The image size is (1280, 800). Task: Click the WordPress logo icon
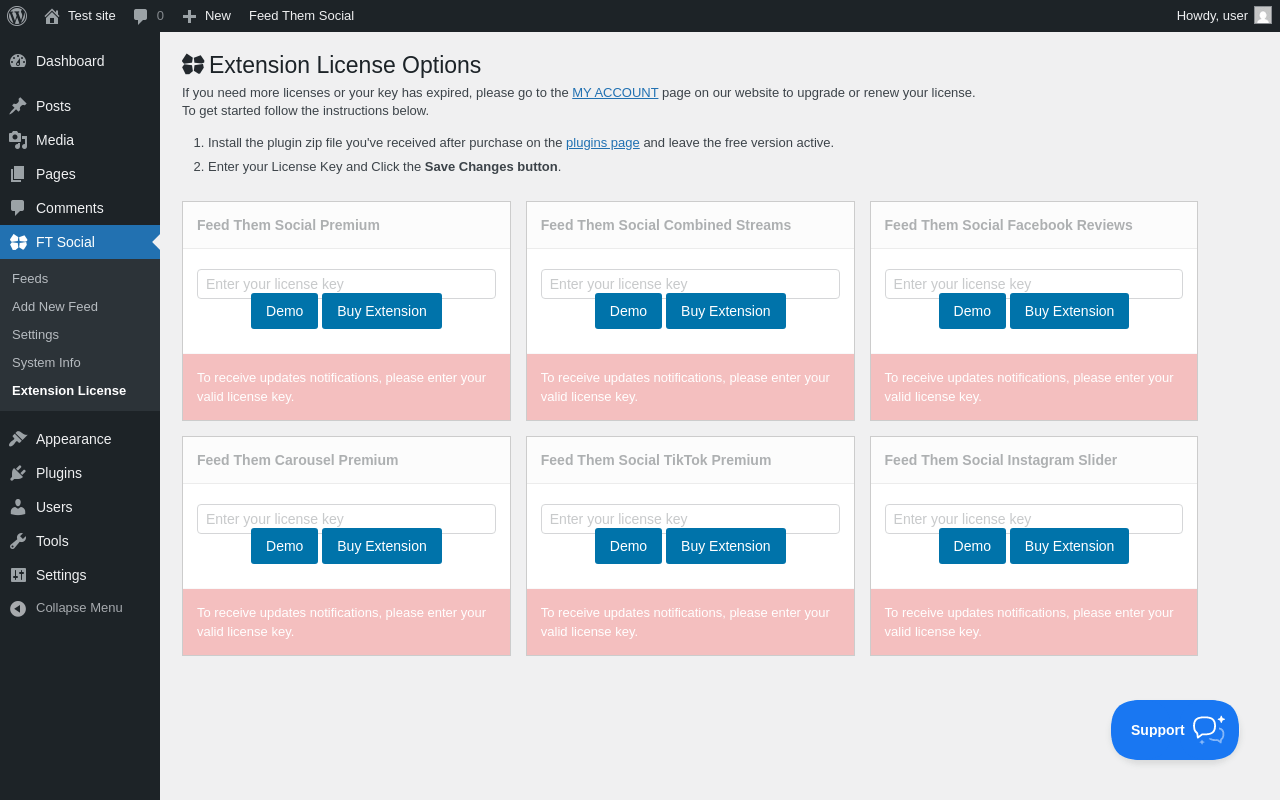pos(17,16)
